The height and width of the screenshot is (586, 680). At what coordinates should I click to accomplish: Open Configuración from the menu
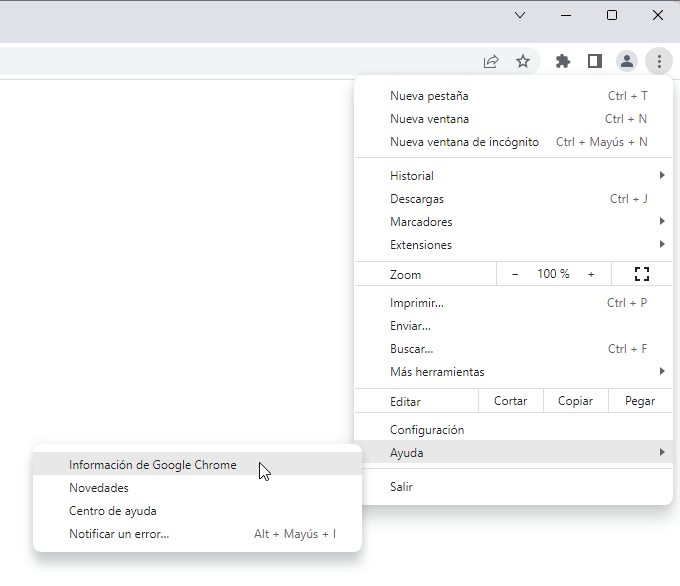(x=427, y=430)
